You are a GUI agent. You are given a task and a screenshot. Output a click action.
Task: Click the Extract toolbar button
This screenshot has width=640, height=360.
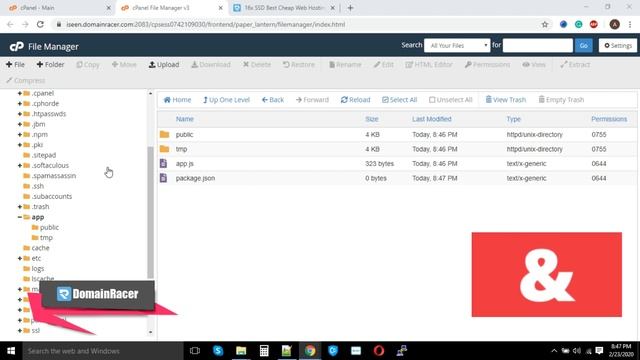click(x=575, y=64)
